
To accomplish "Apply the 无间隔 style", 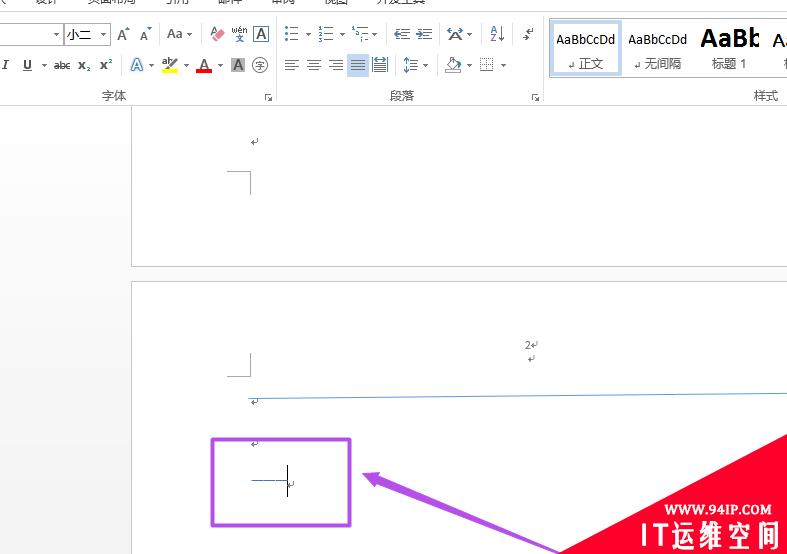I will click(x=657, y=49).
